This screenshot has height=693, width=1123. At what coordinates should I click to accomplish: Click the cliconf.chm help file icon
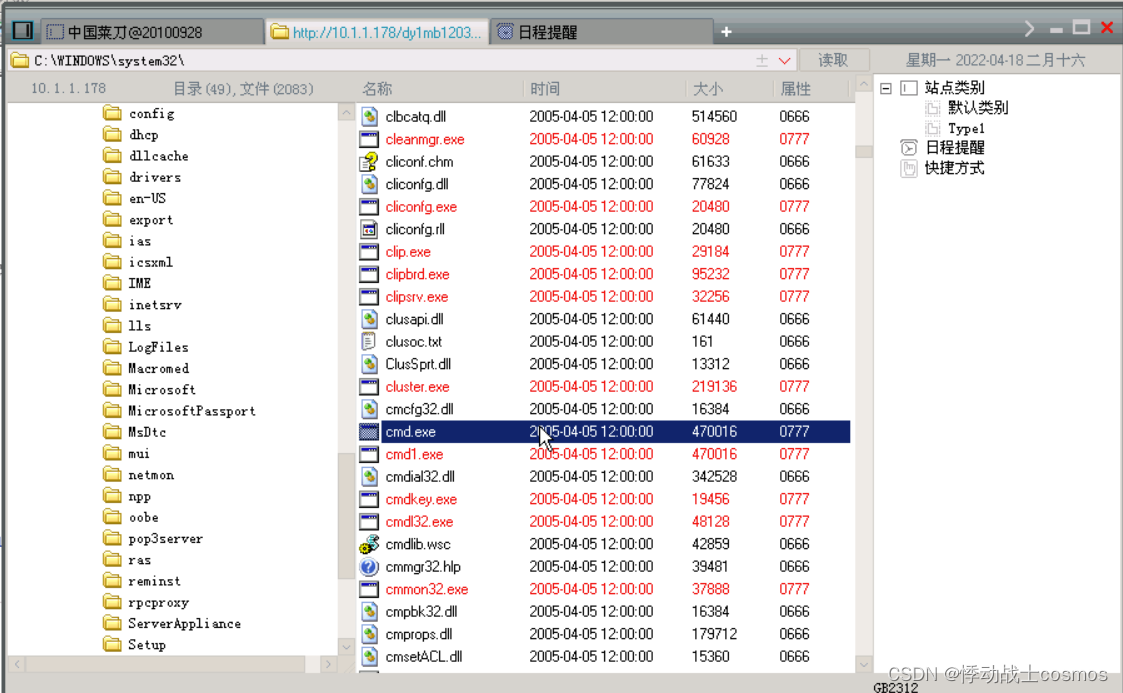point(369,161)
